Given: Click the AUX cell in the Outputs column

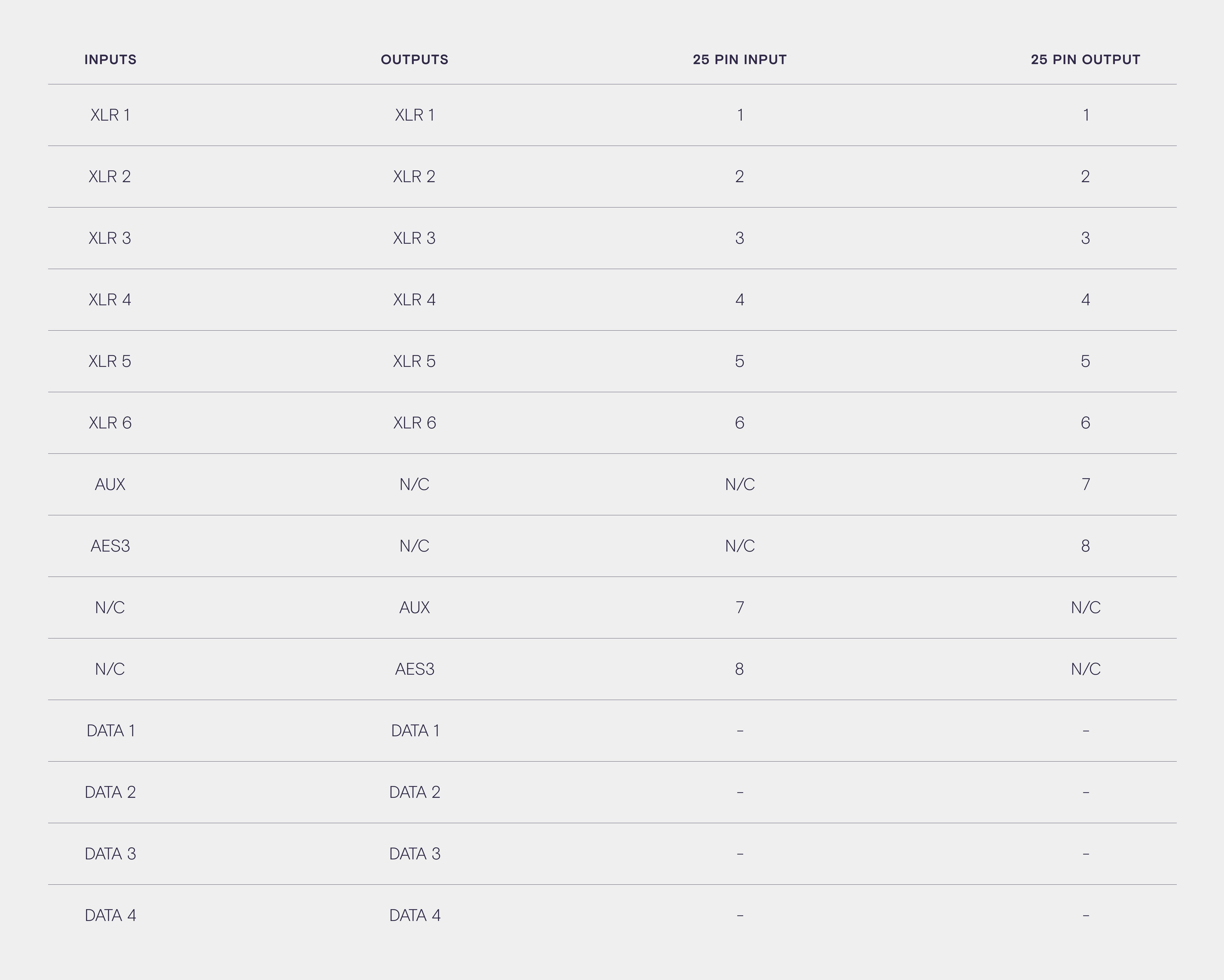Looking at the screenshot, I should pos(414,608).
